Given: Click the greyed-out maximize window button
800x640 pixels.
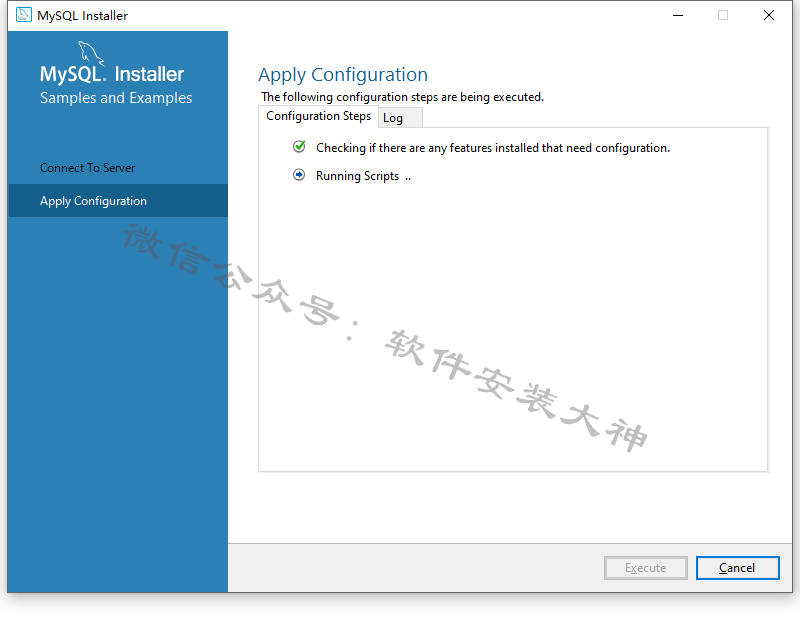Looking at the screenshot, I should point(723,15).
